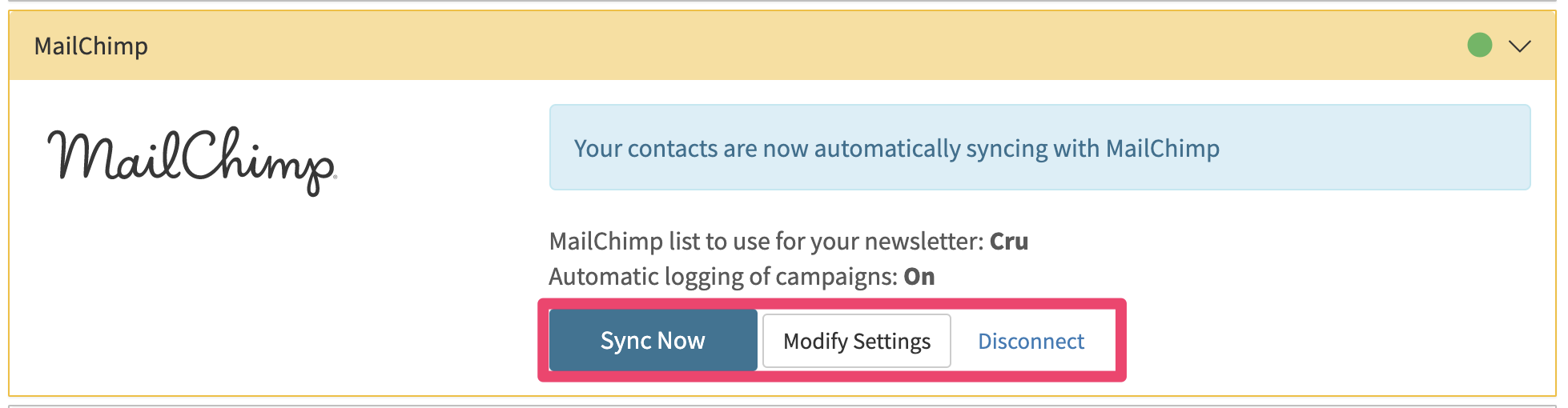Start a sync with Sync Now
Screen dimensions: 1568x408
point(653,341)
